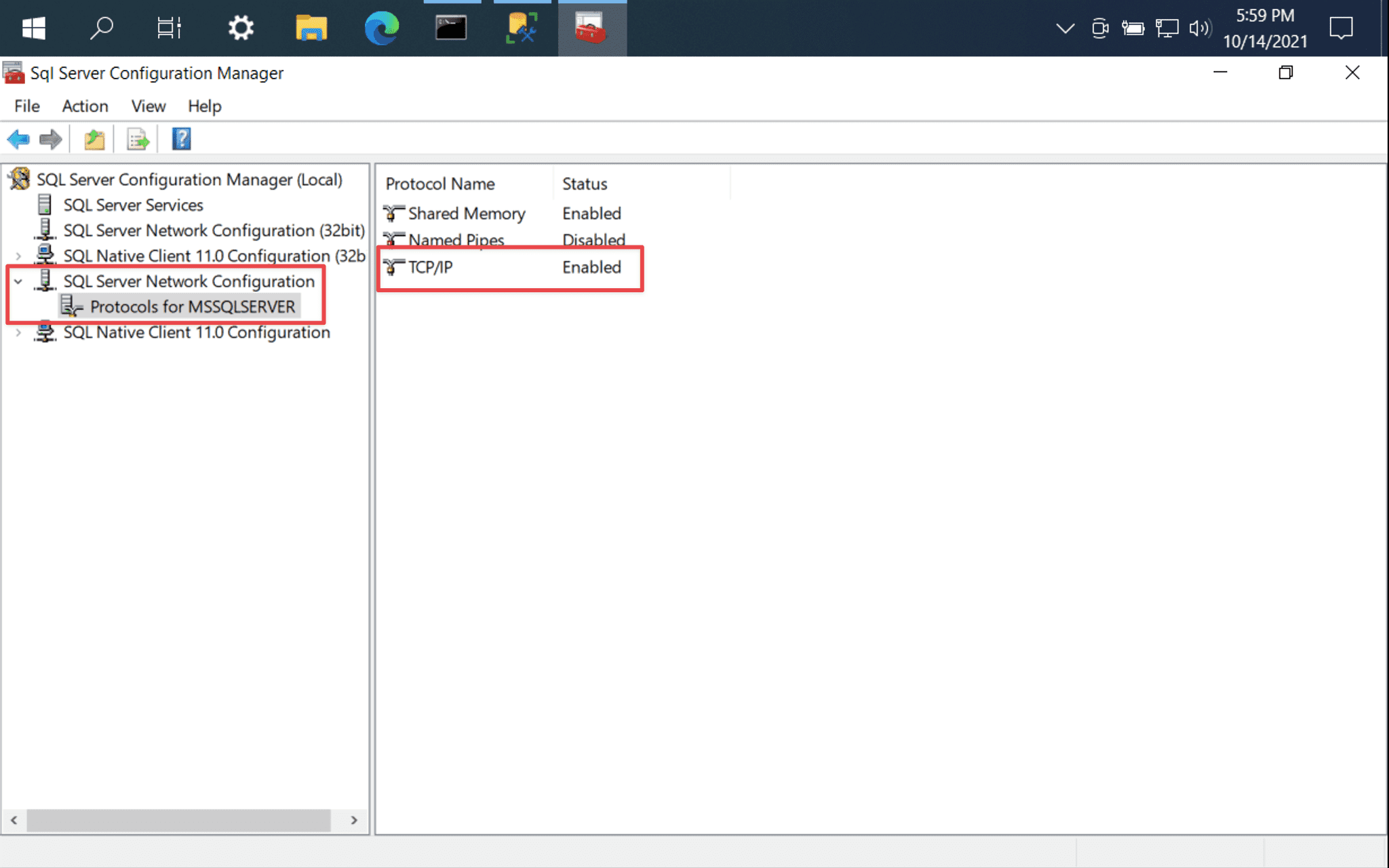The height and width of the screenshot is (868, 1389).
Task: Click the Up one level folder icon
Action: 94,140
